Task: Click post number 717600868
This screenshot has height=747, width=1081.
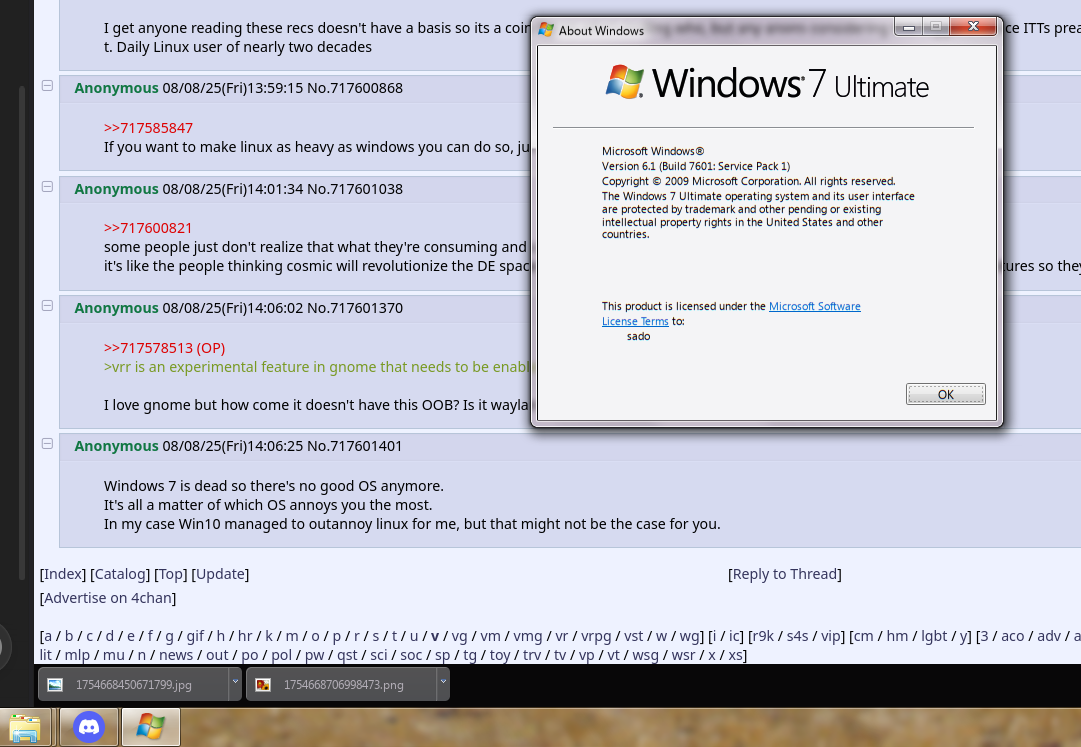Action: click(366, 88)
